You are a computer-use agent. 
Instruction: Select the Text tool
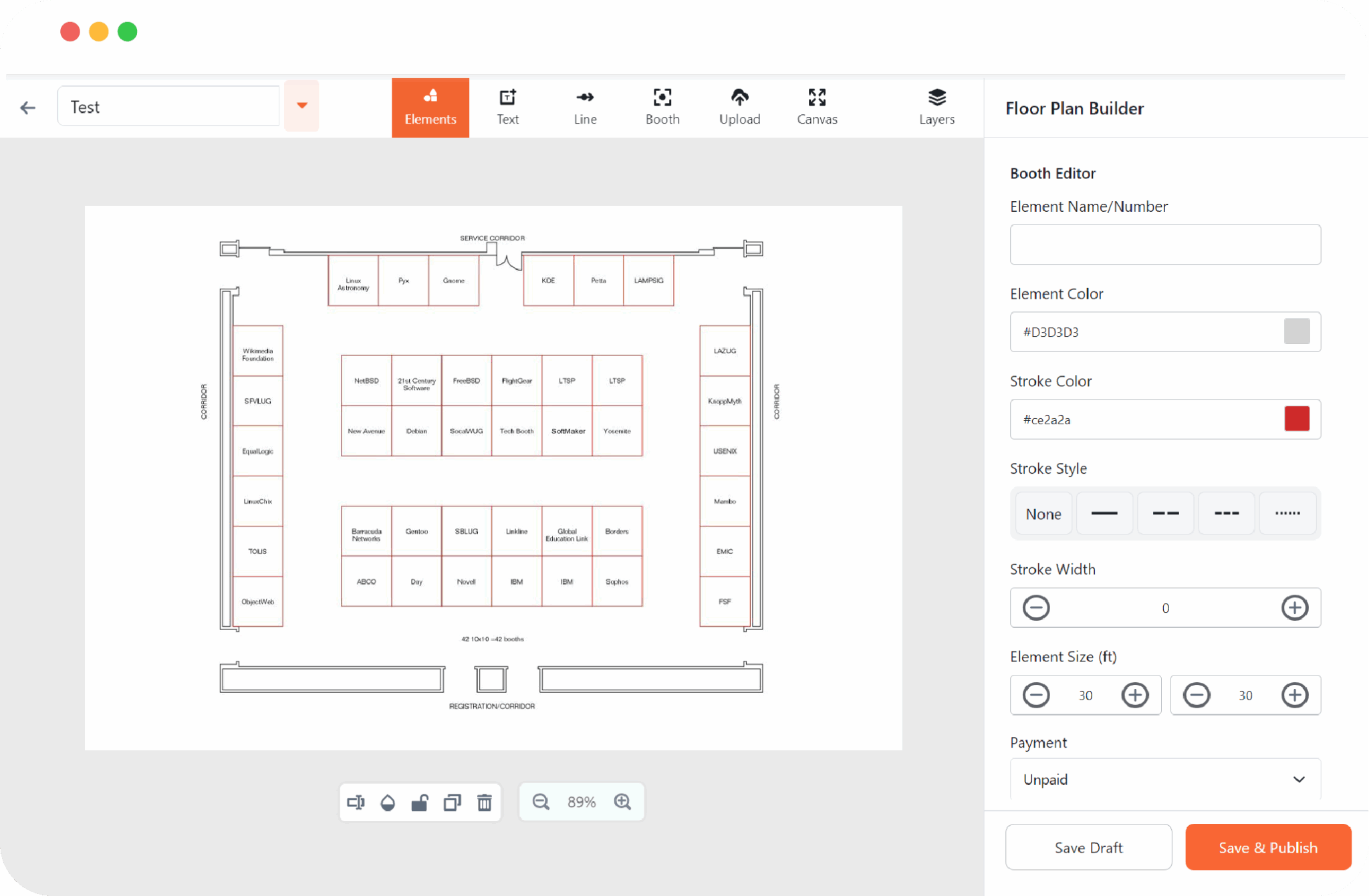(x=507, y=107)
